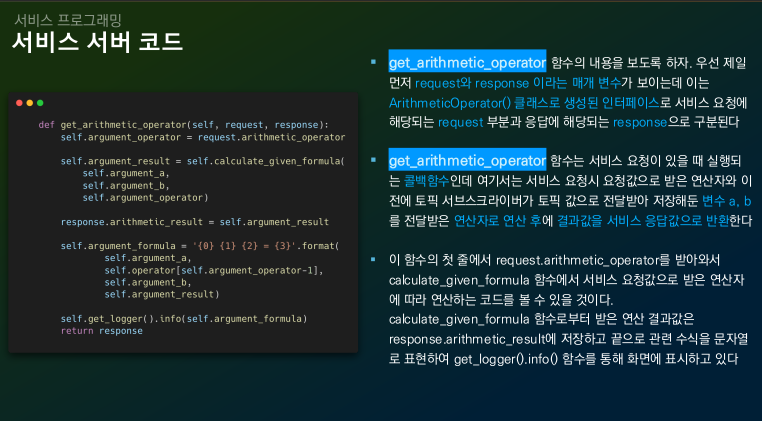Viewport: 762px width, 421px height.
Task: Click the red close dot on code window
Action: point(19,103)
